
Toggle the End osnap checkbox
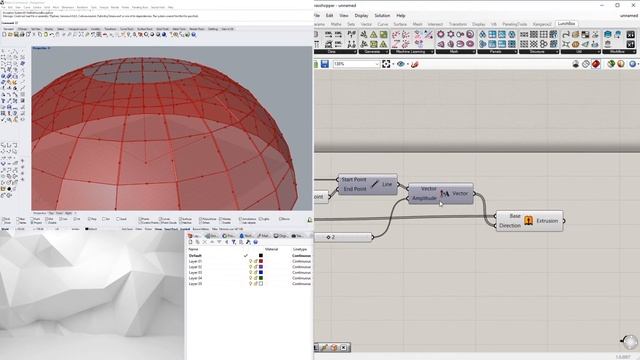pos(4,219)
